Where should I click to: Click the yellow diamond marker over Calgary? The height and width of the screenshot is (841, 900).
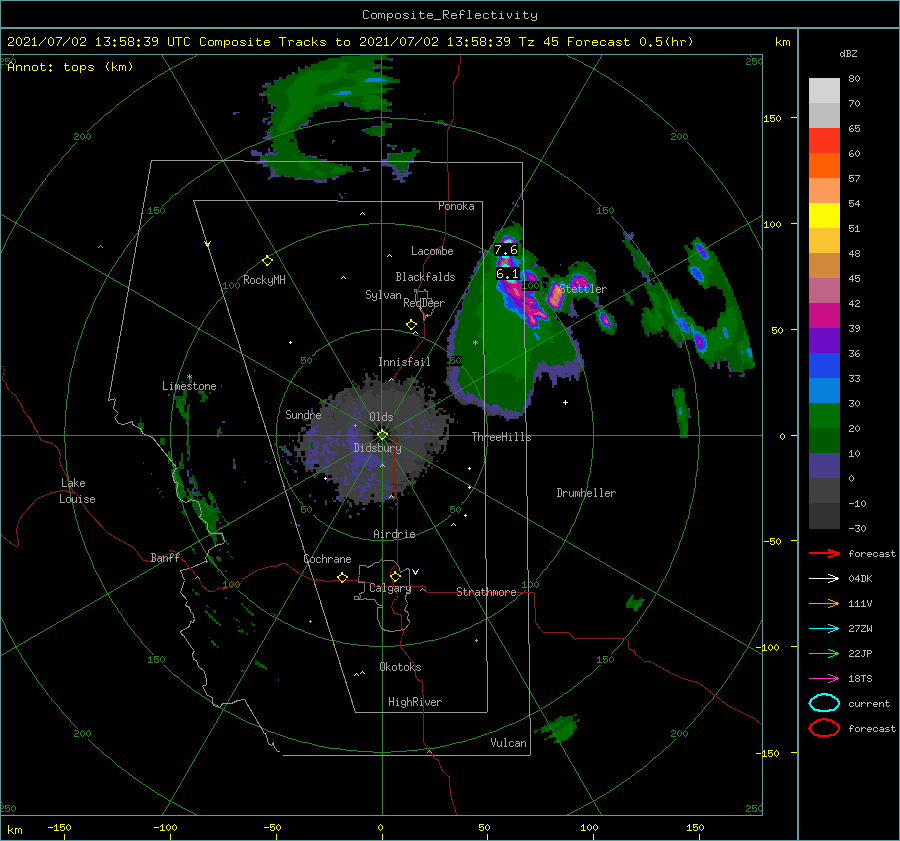395,576
